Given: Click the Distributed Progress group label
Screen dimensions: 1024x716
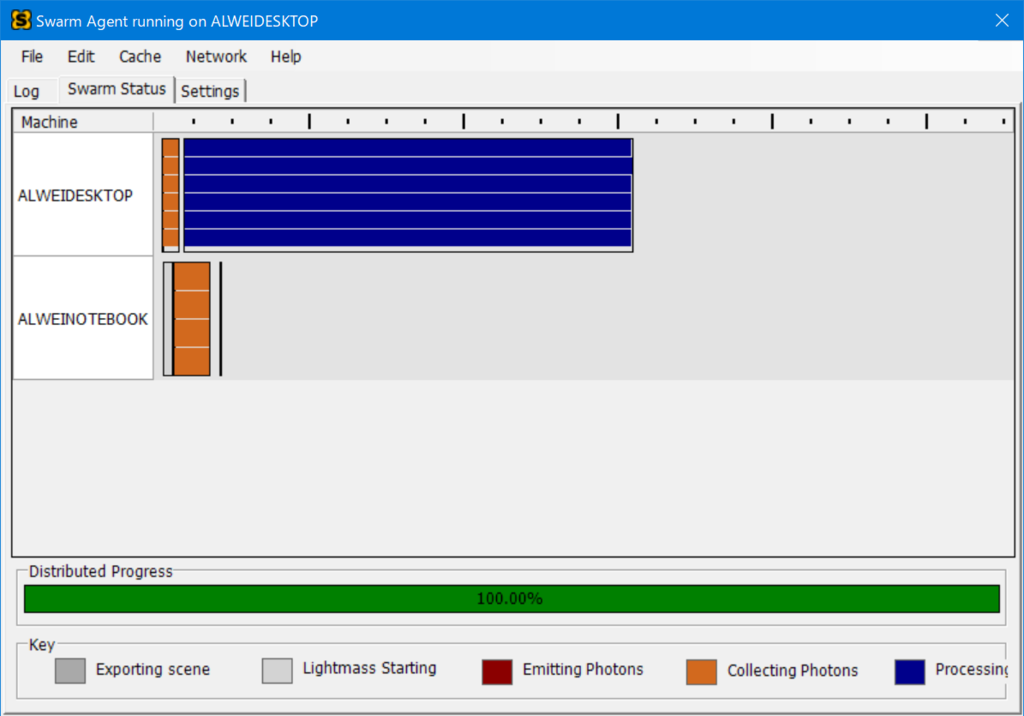Looking at the screenshot, I should pyautogui.click(x=101, y=572).
